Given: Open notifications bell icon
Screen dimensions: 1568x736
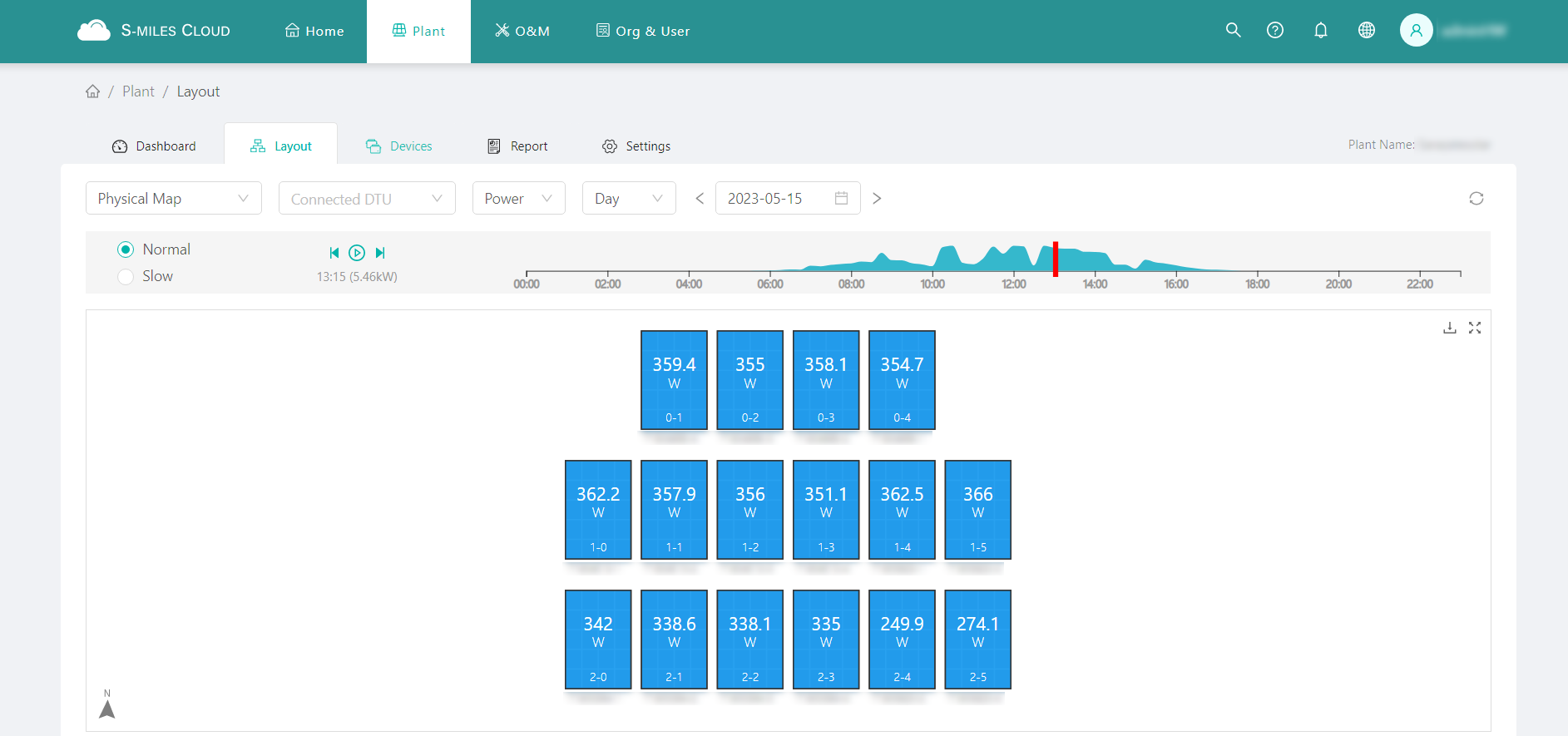Looking at the screenshot, I should 1320,31.
